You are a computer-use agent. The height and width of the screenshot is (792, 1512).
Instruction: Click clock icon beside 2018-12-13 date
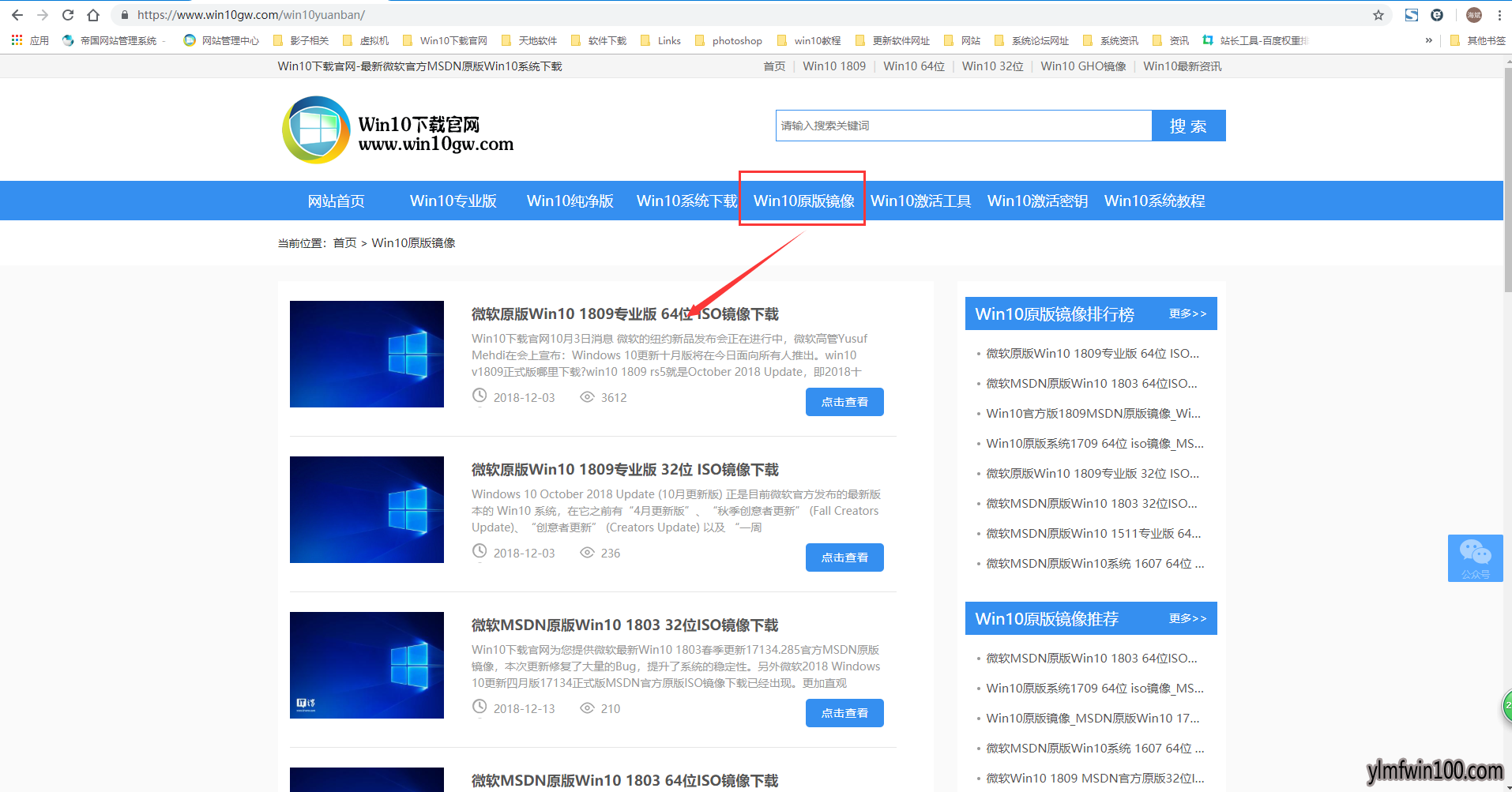click(x=480, y=707)
